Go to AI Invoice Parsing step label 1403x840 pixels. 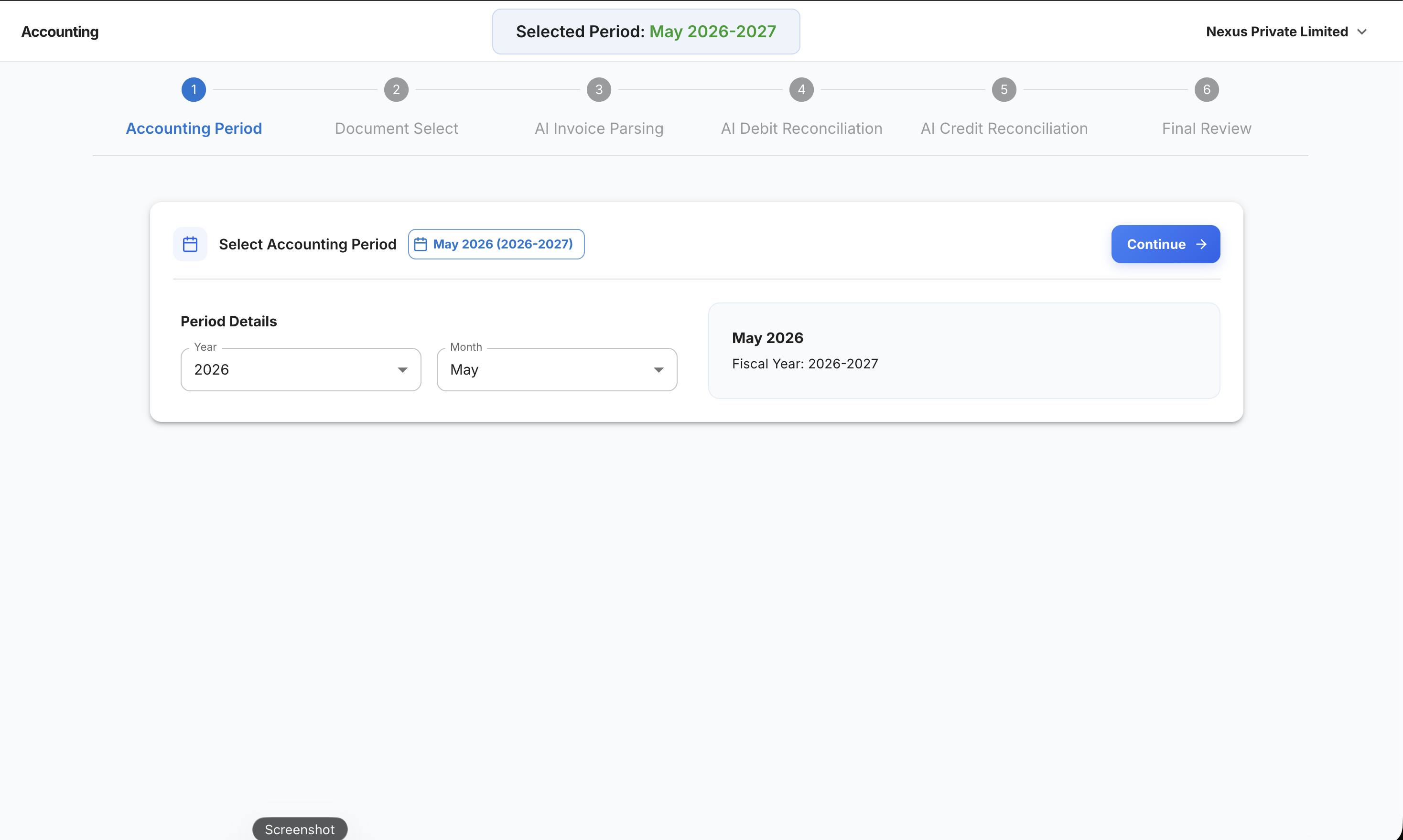coord(599,129)
